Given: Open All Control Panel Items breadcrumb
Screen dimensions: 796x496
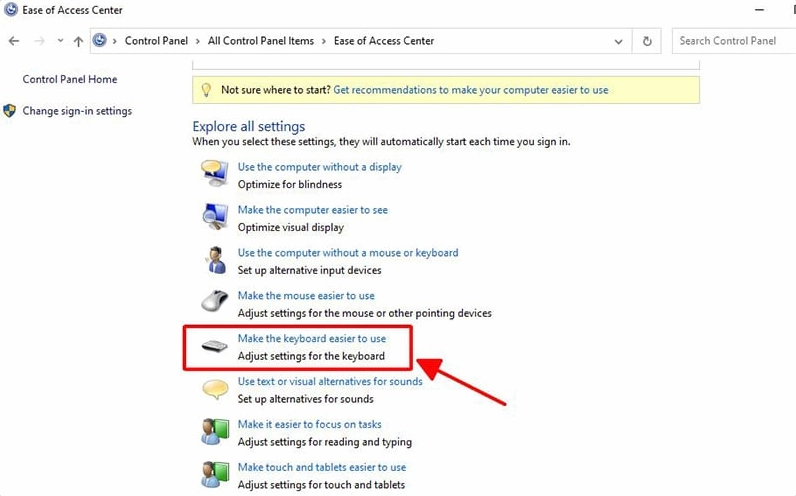Looking at the screenshot, I should click(261, 41).
